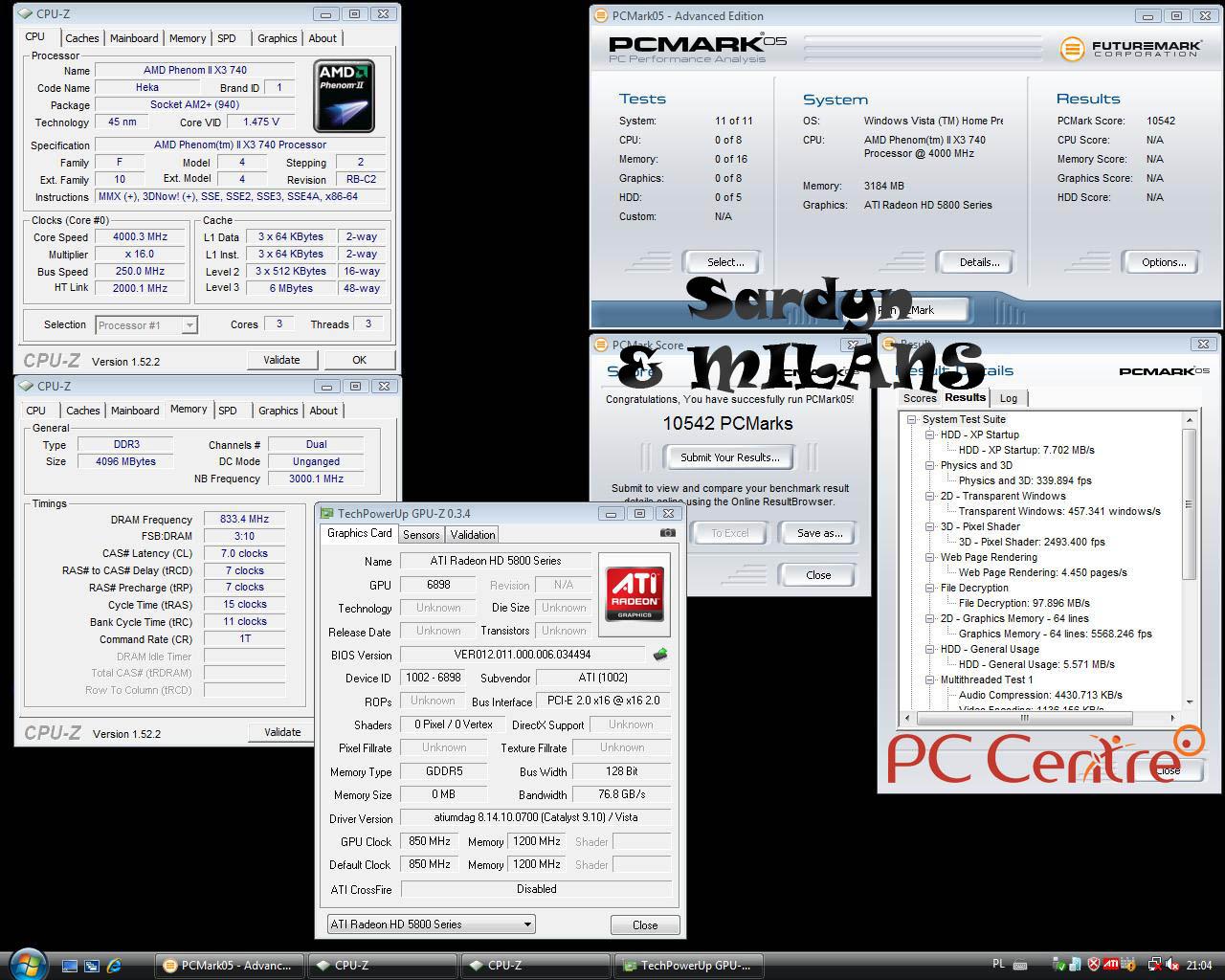The image size is (1225, 980).
Task: Select 'Web Page Rendering: 4.450 pages/s' row
Action: tap(1043, 572)
